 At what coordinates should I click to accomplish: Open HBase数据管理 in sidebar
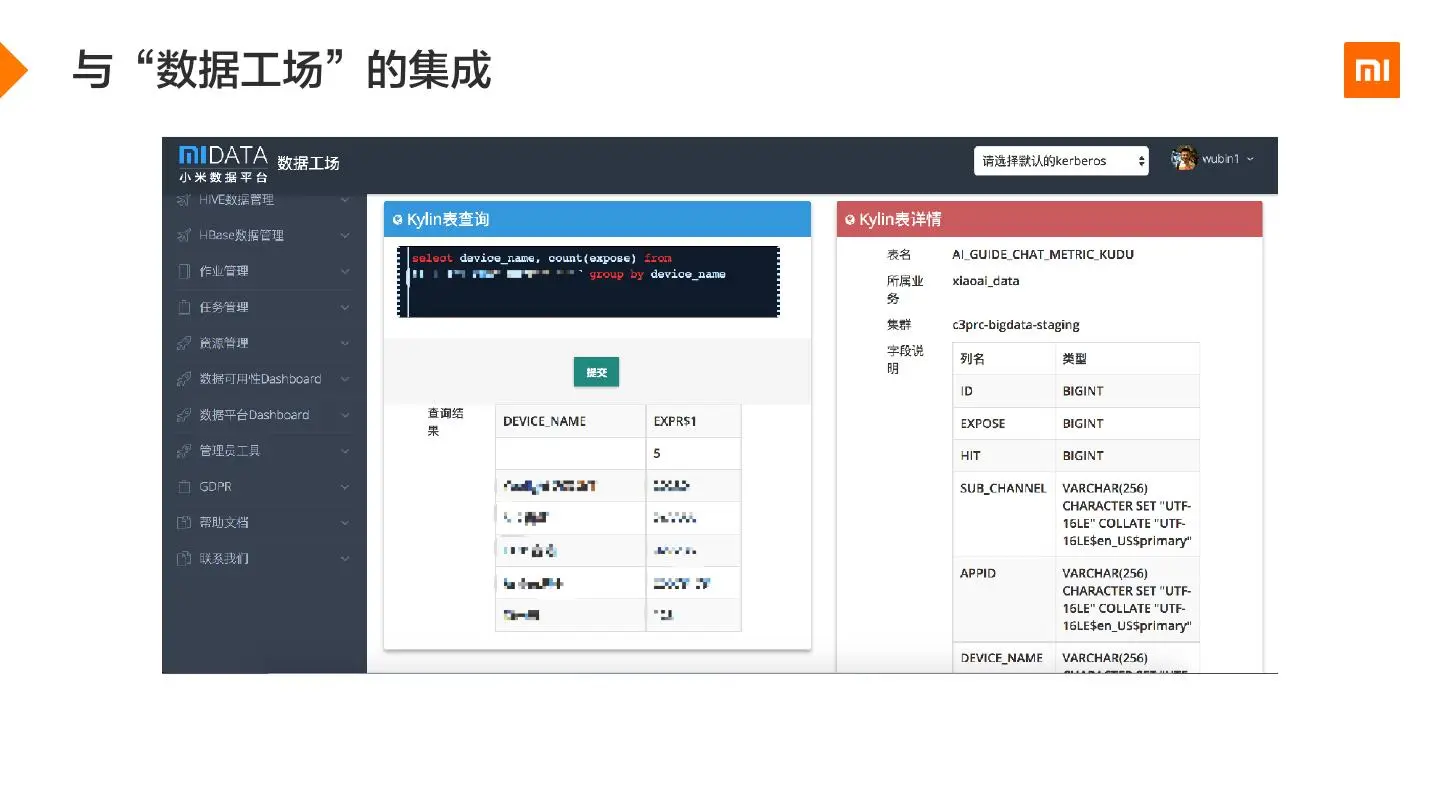[241, 236]
